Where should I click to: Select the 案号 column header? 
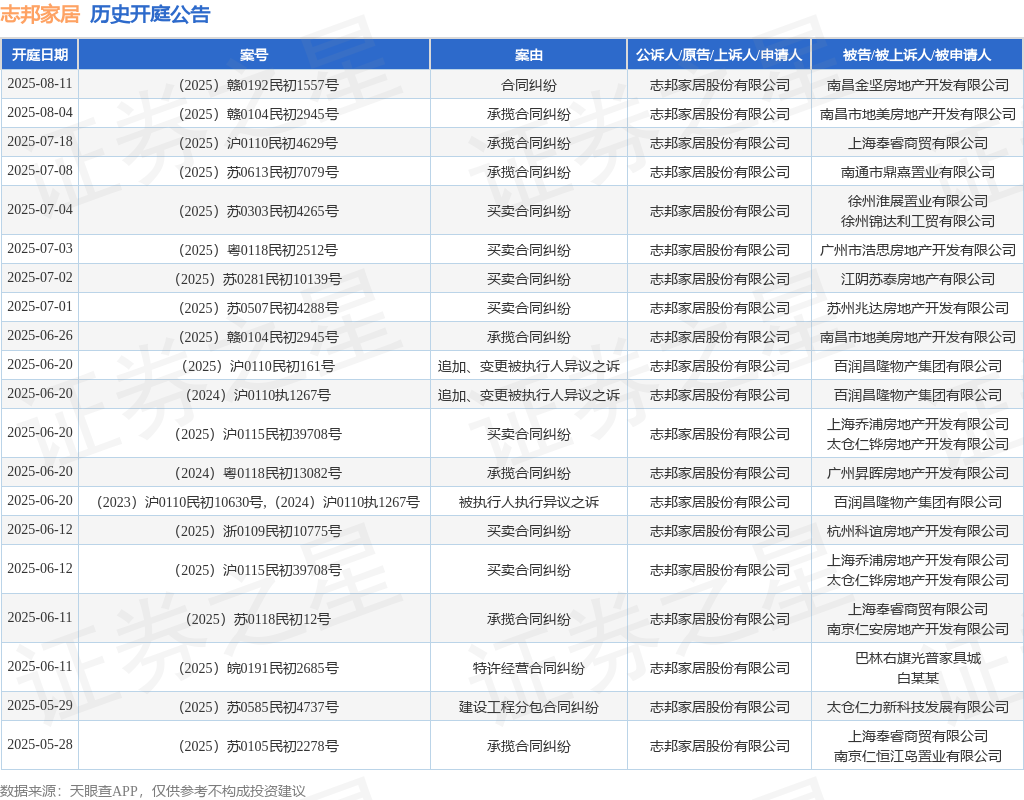pyautogui.click(x=254, y=55)
